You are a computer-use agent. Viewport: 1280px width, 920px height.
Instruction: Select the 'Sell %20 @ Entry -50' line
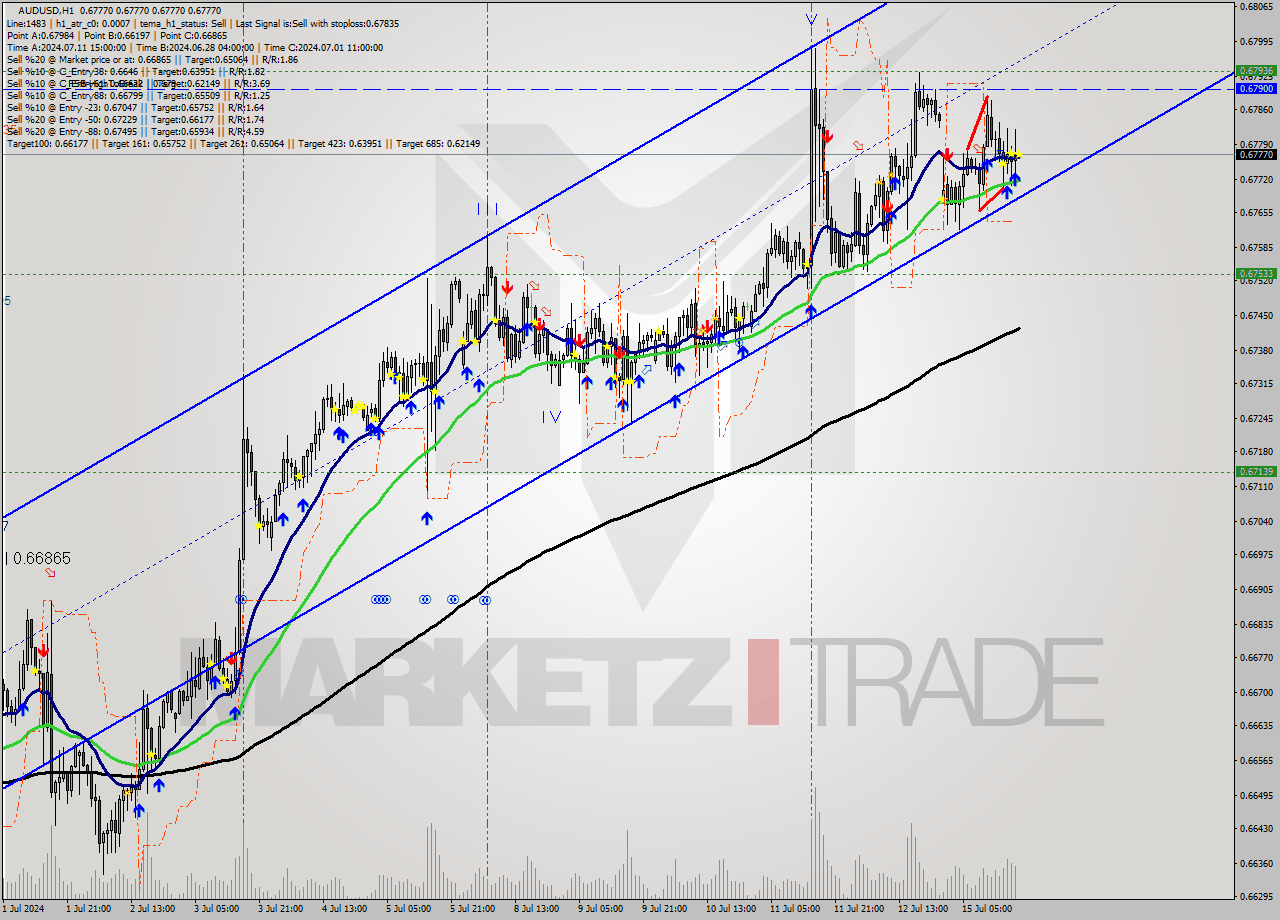(x=135, y=119)
